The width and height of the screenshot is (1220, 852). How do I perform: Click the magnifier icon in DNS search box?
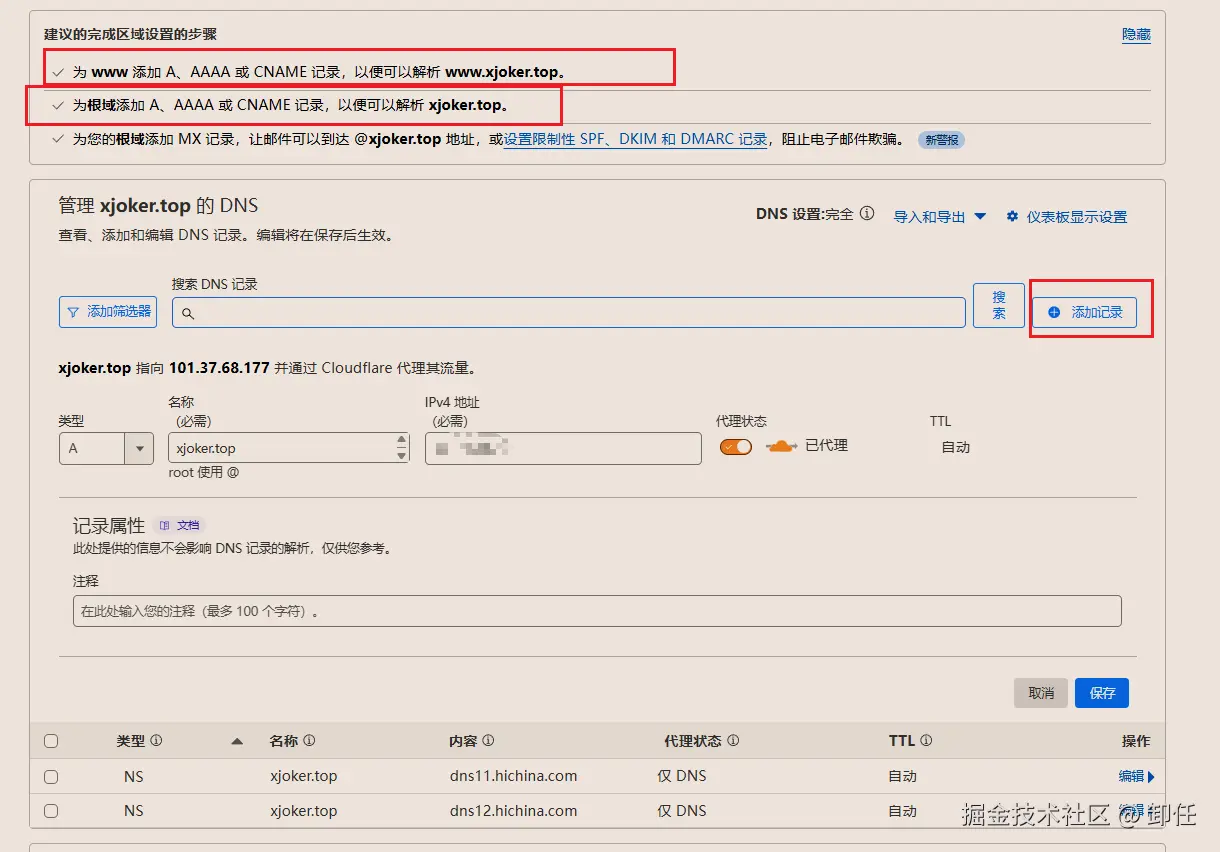click(188, 313)
